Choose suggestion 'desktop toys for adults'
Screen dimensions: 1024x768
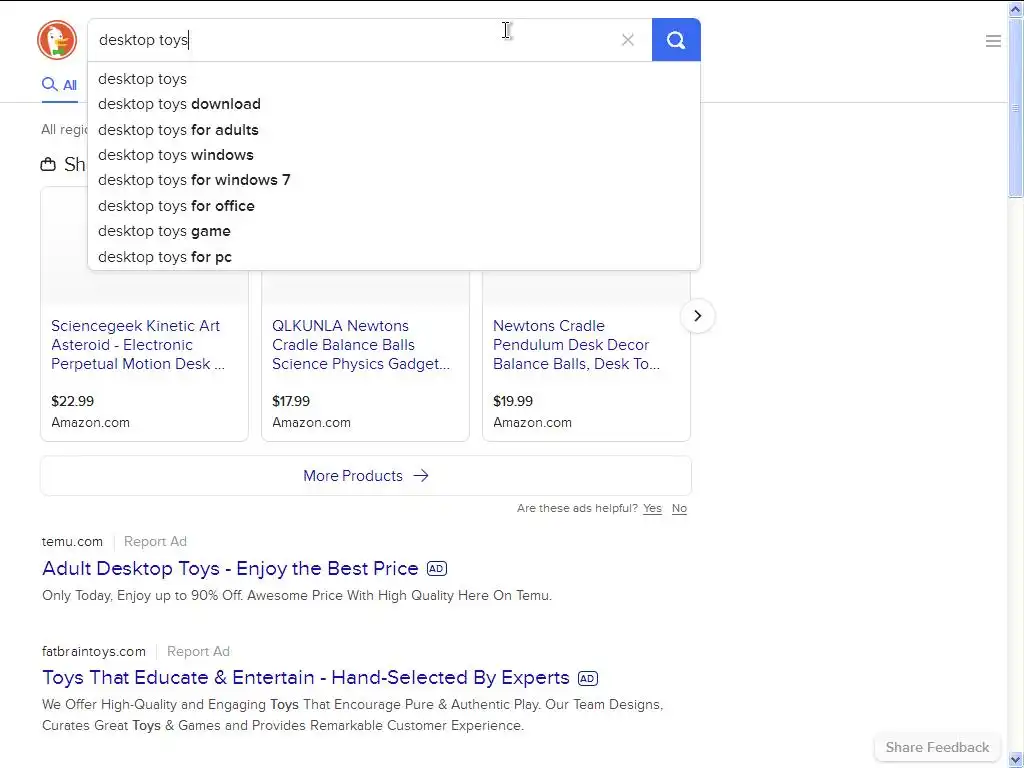coord(394,130)
